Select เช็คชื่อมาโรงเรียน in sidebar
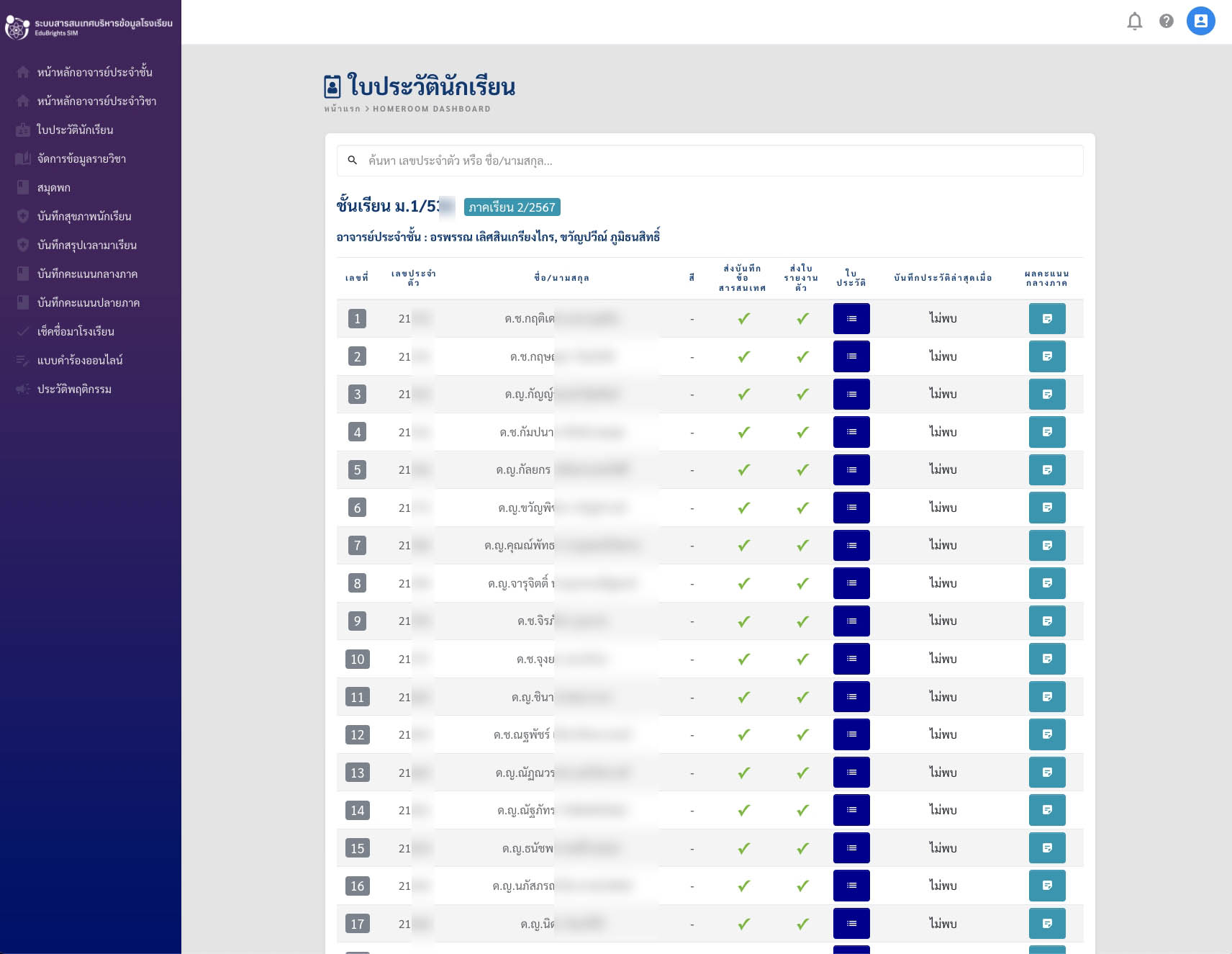 pyautogui.click(x=76, y=331)
